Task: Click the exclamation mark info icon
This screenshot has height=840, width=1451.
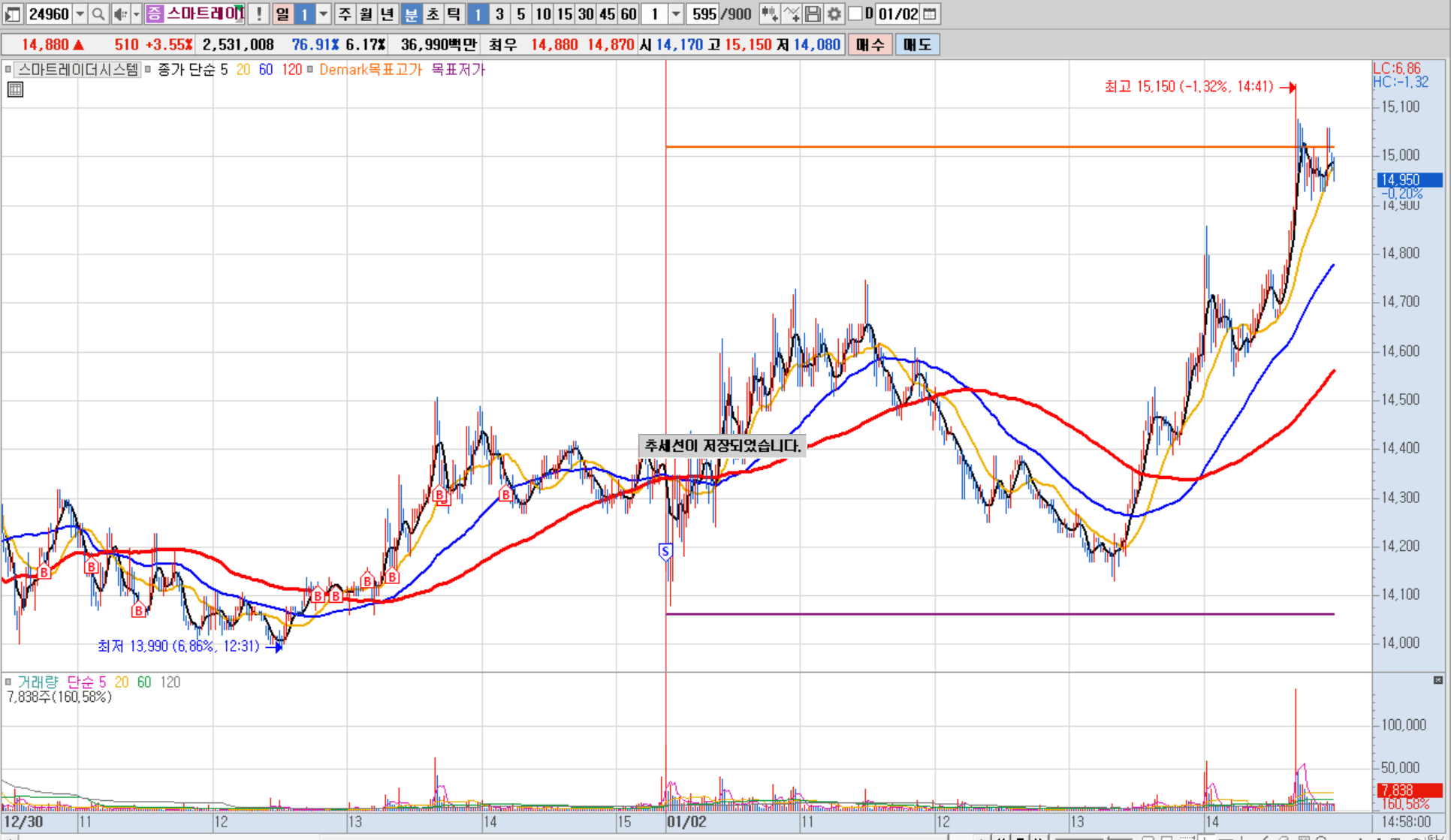Action: 259,14
